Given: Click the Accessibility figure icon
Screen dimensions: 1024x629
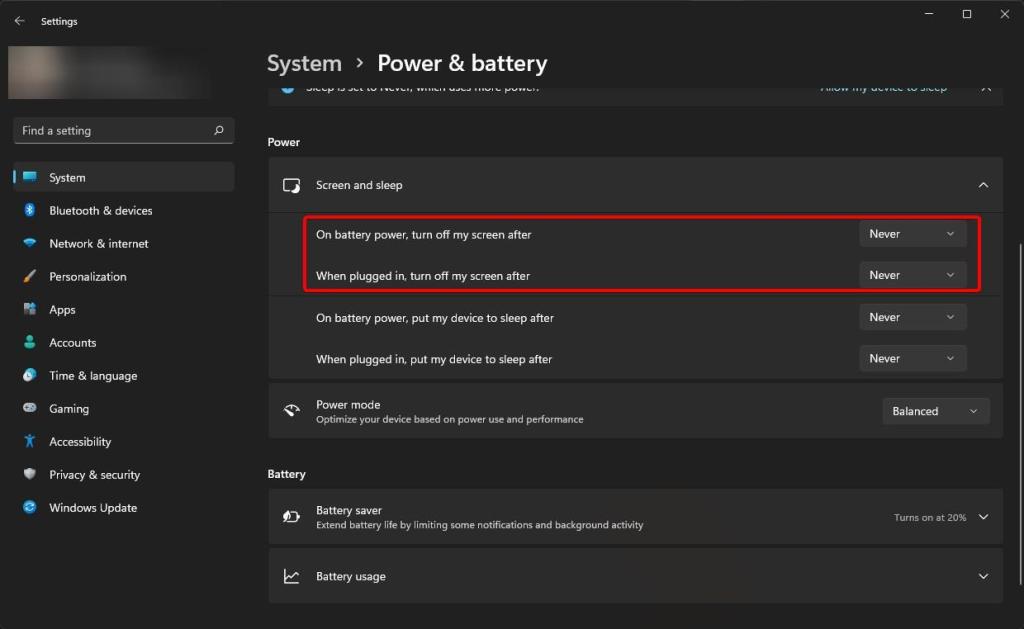Looking at the screenshot, I should click(29, 441).
